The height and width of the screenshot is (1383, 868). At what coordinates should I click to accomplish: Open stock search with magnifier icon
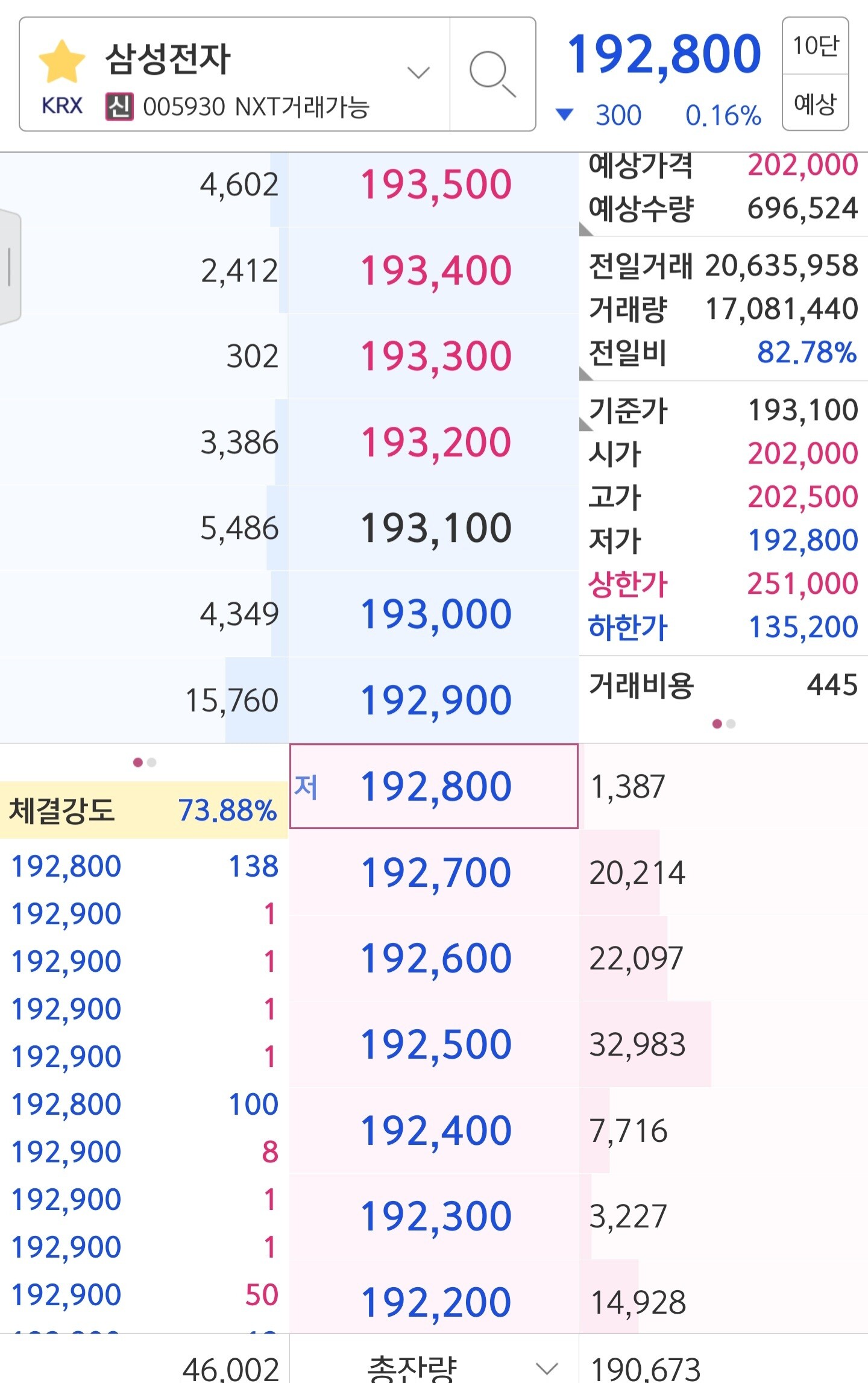pos(492,74)
